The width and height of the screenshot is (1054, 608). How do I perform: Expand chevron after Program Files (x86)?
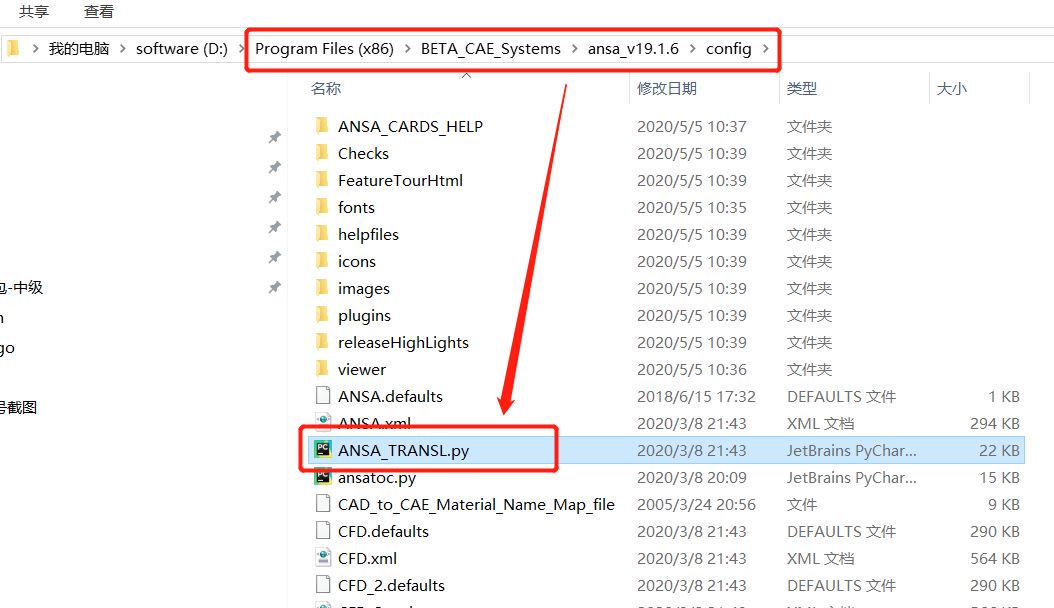[407, 48]
